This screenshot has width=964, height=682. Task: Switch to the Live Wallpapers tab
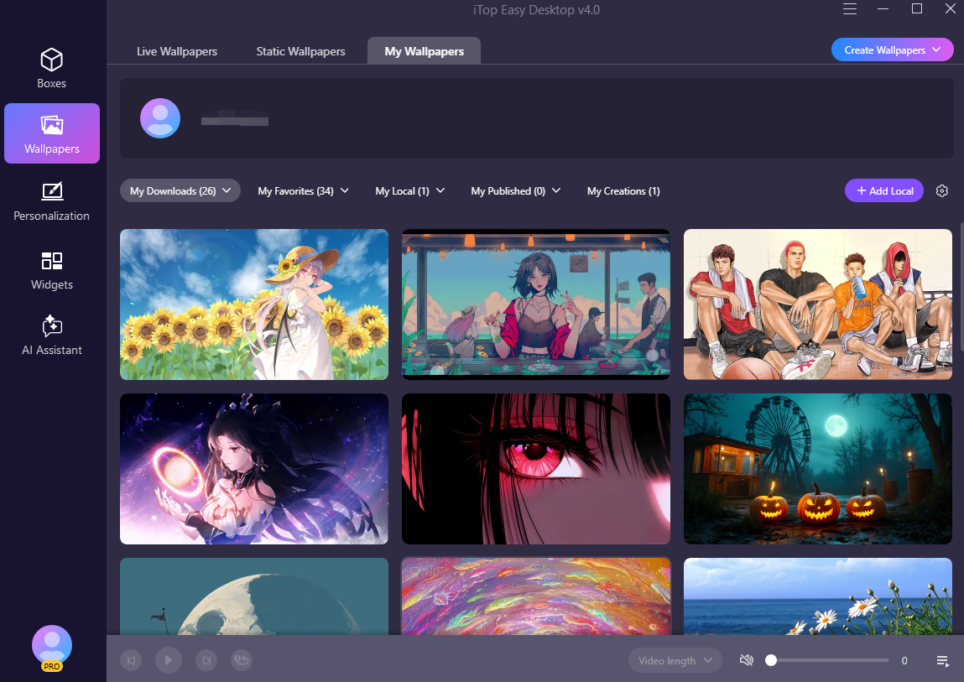(x=176, y=52)
